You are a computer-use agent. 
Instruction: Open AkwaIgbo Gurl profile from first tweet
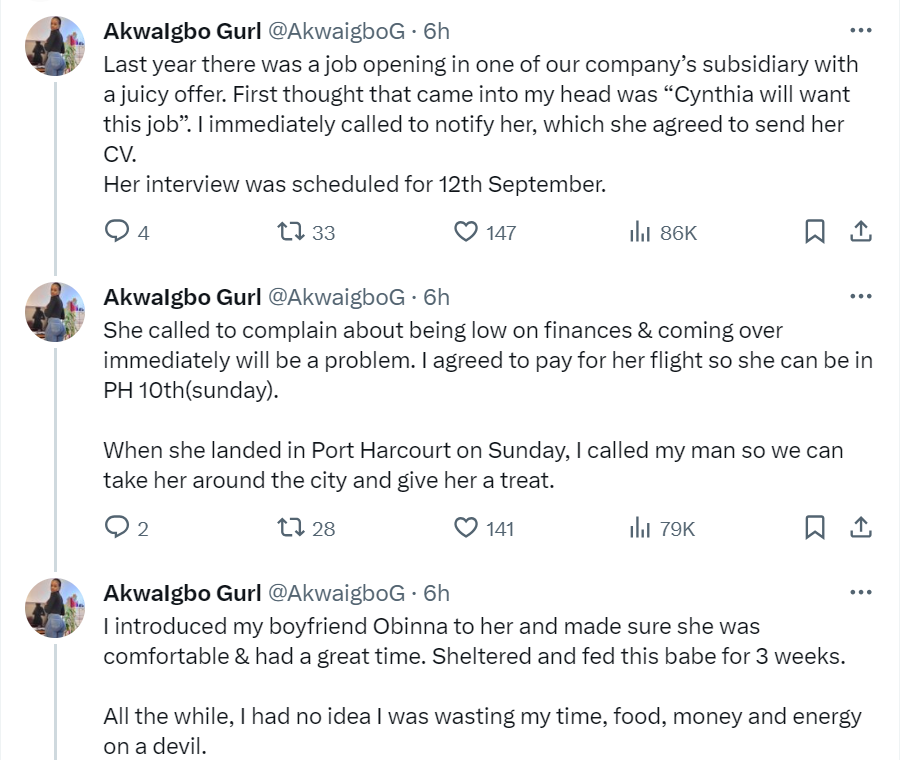pyautogui.click(x=182, y=31)
